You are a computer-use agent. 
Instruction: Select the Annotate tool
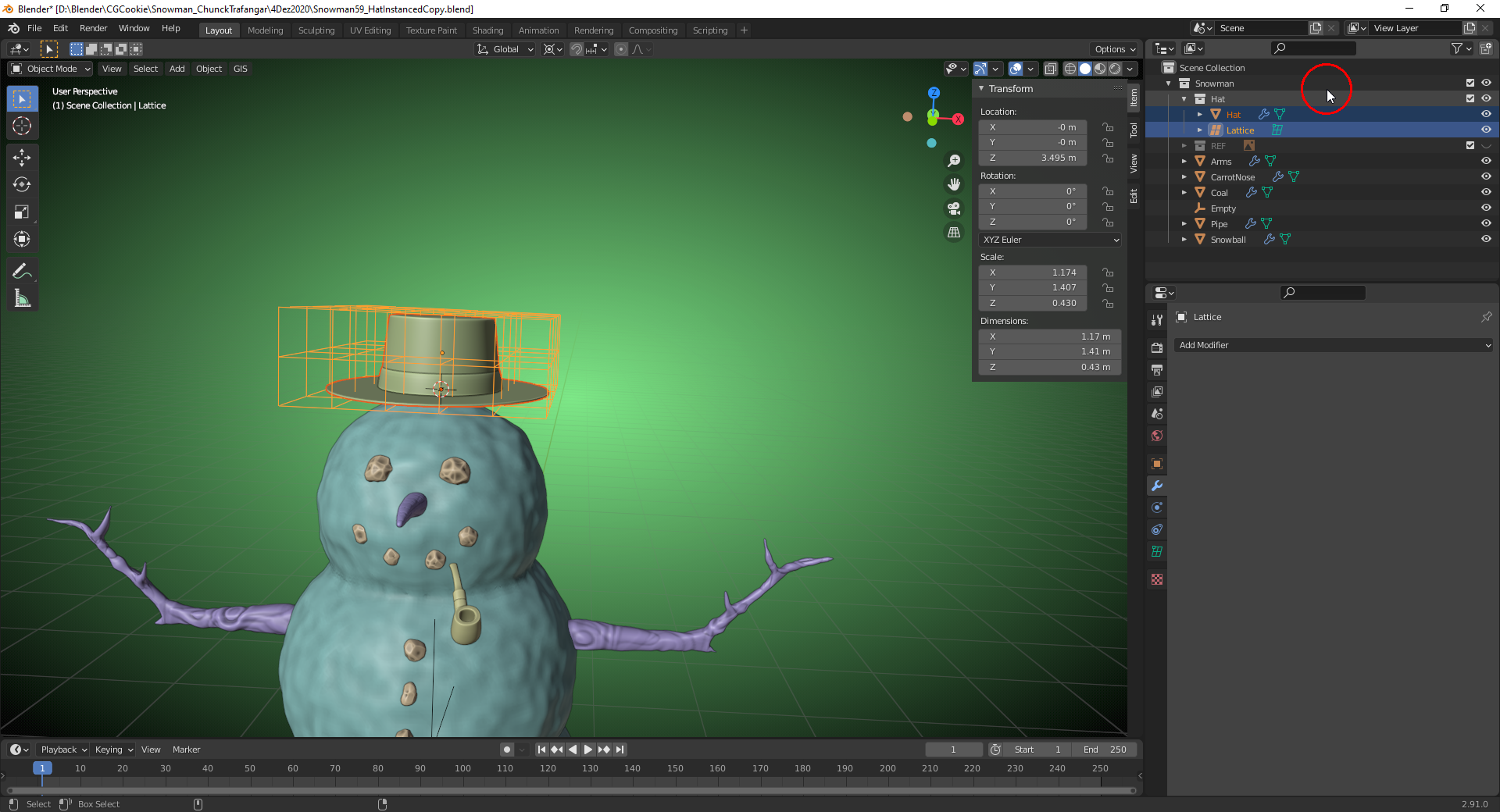pyautogui.click(x=22, y=271)
